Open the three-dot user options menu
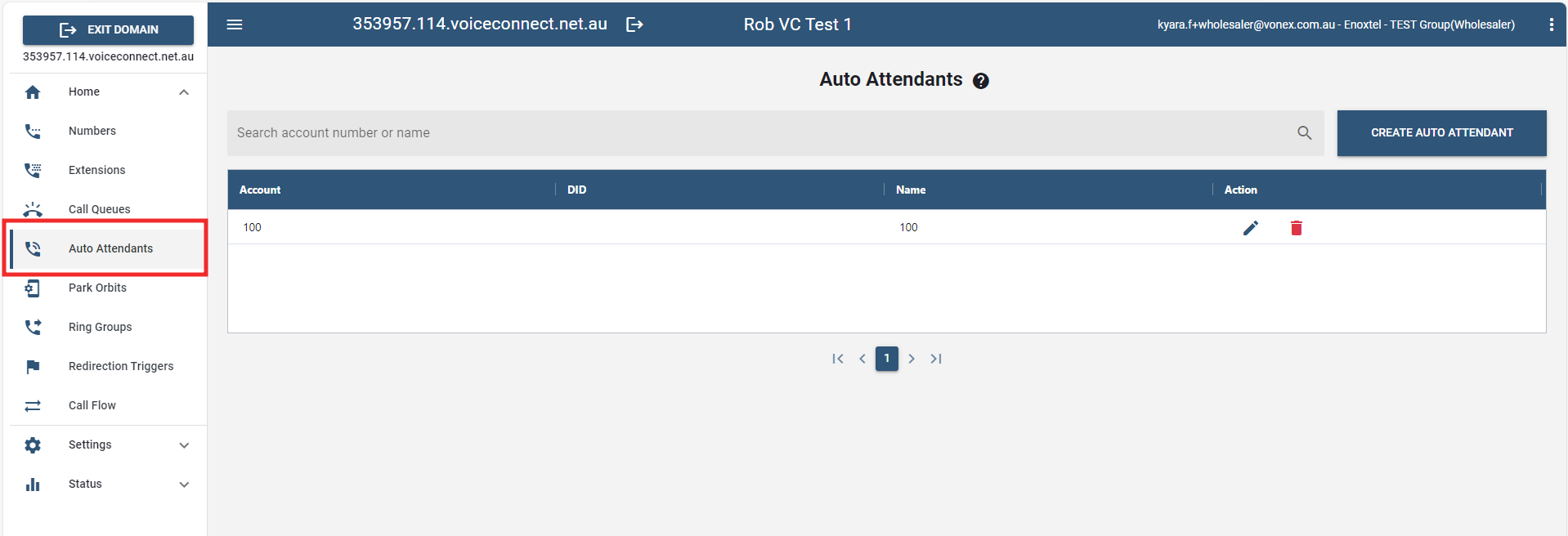 tap(1551, 25)
